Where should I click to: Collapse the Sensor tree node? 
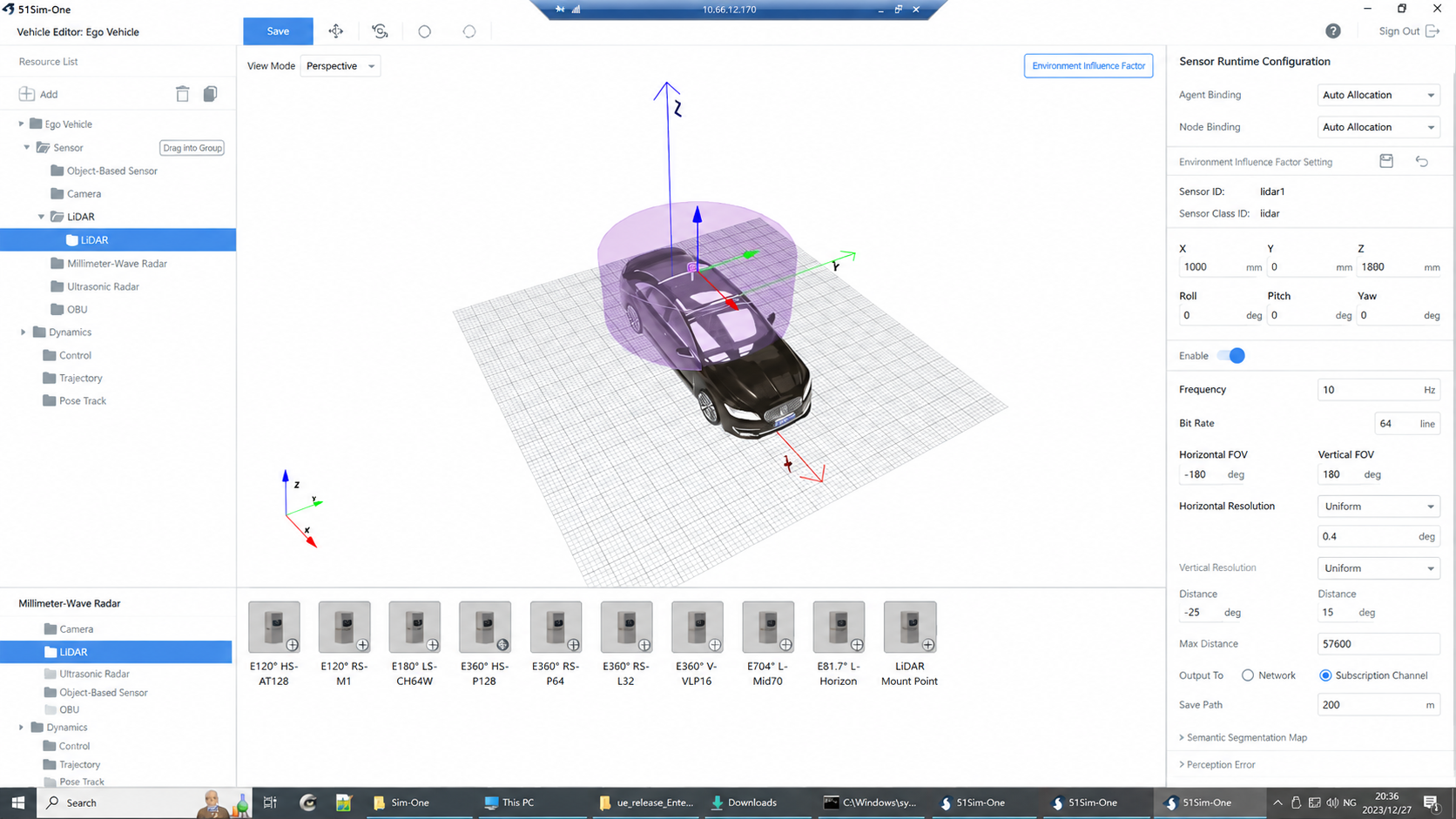27,147
